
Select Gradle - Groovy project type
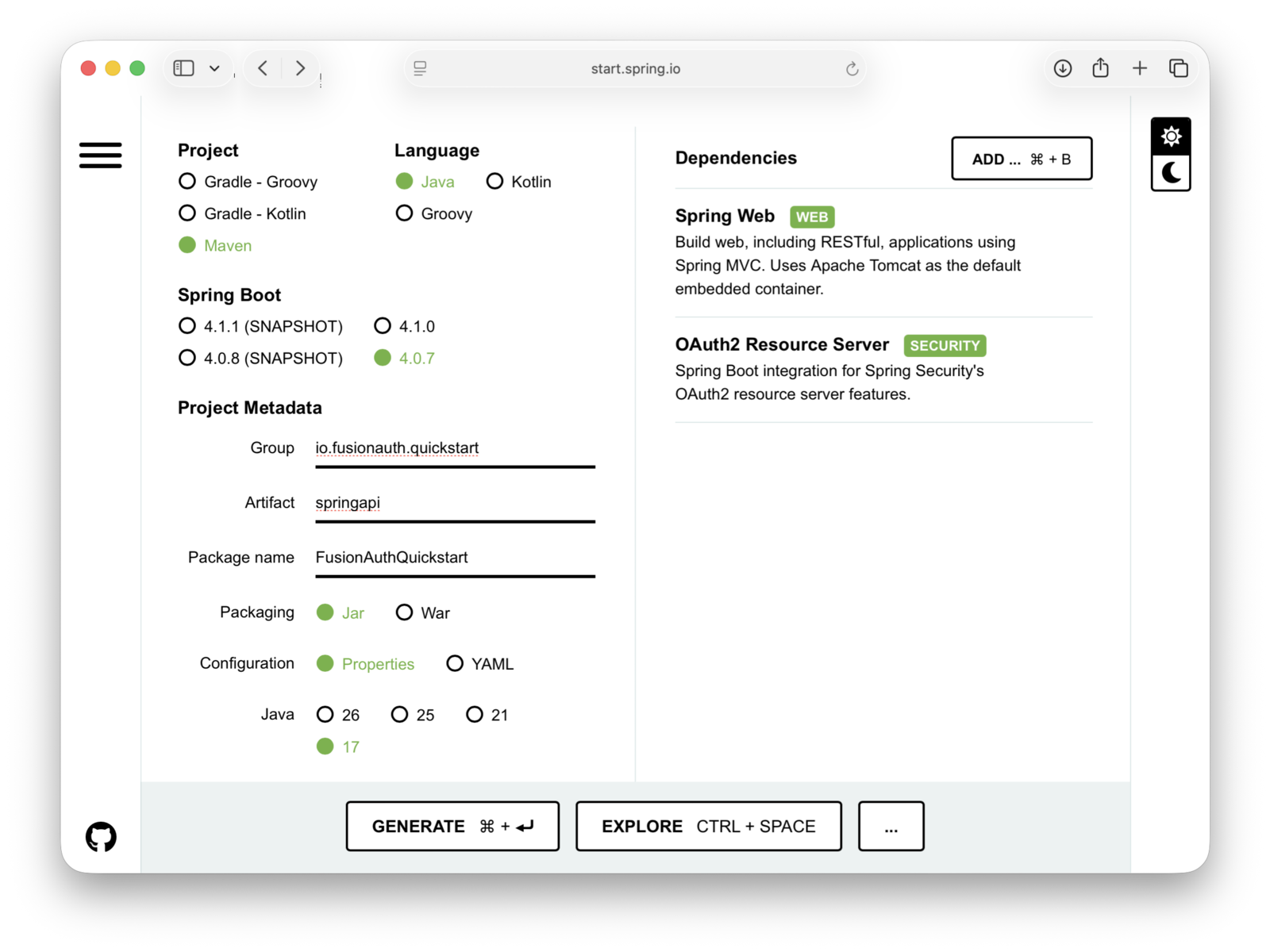click(x=248, y=182)
